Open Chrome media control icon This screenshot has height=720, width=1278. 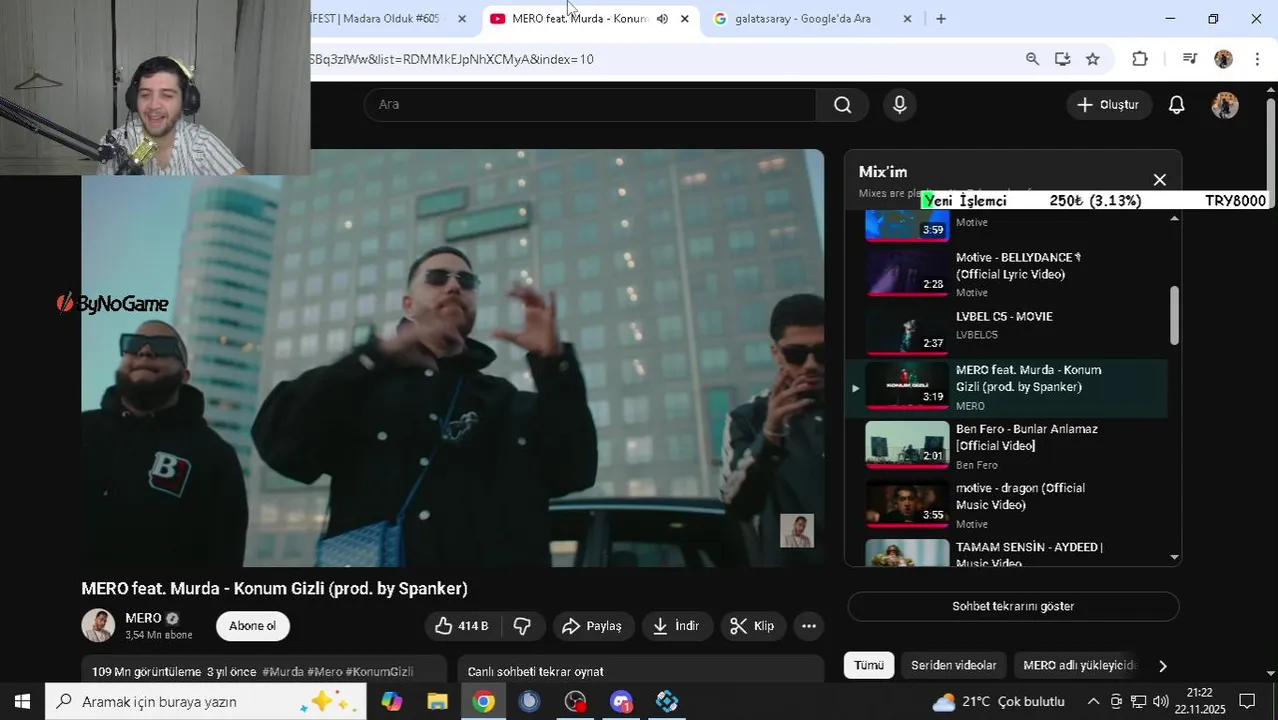1189,59
